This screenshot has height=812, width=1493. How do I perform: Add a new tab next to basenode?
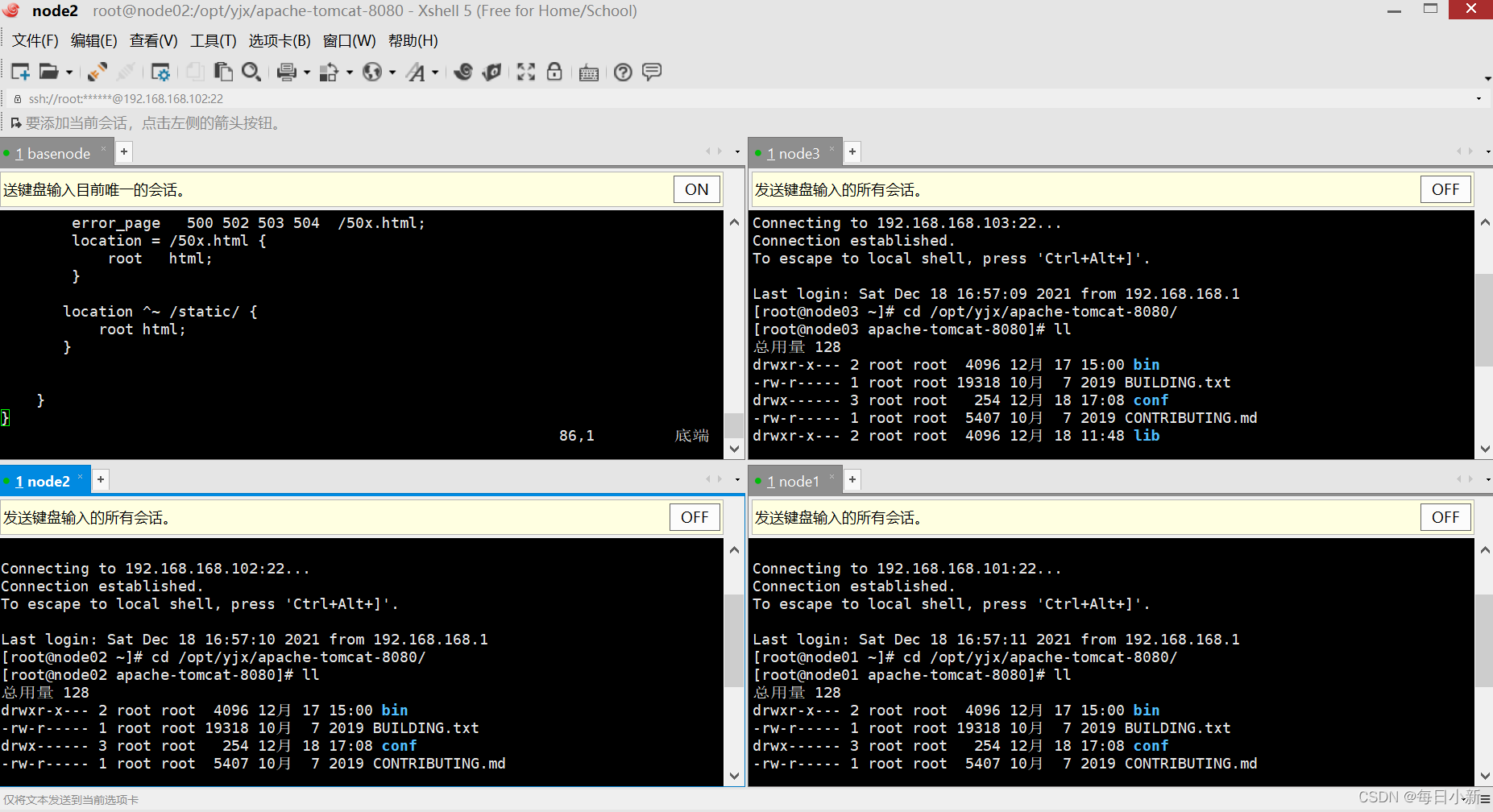click(x=124, y=151)
